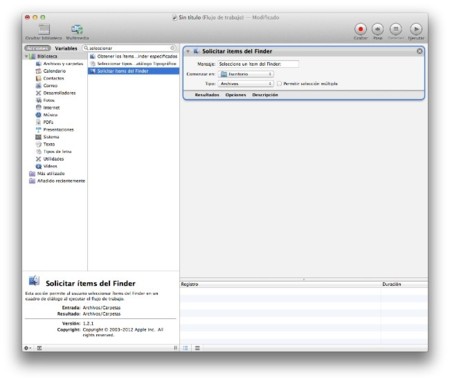Click the document icon in the title bar
Screen dimensions: 450x382
175,18
